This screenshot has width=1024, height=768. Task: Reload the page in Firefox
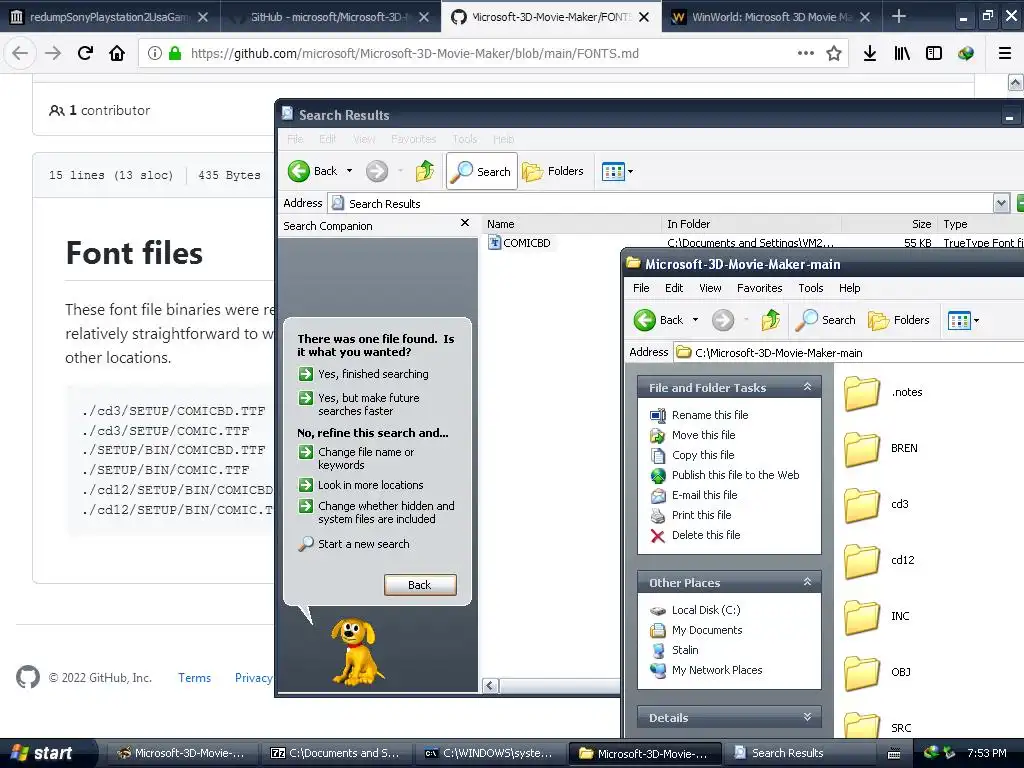[x=85, y=54]
